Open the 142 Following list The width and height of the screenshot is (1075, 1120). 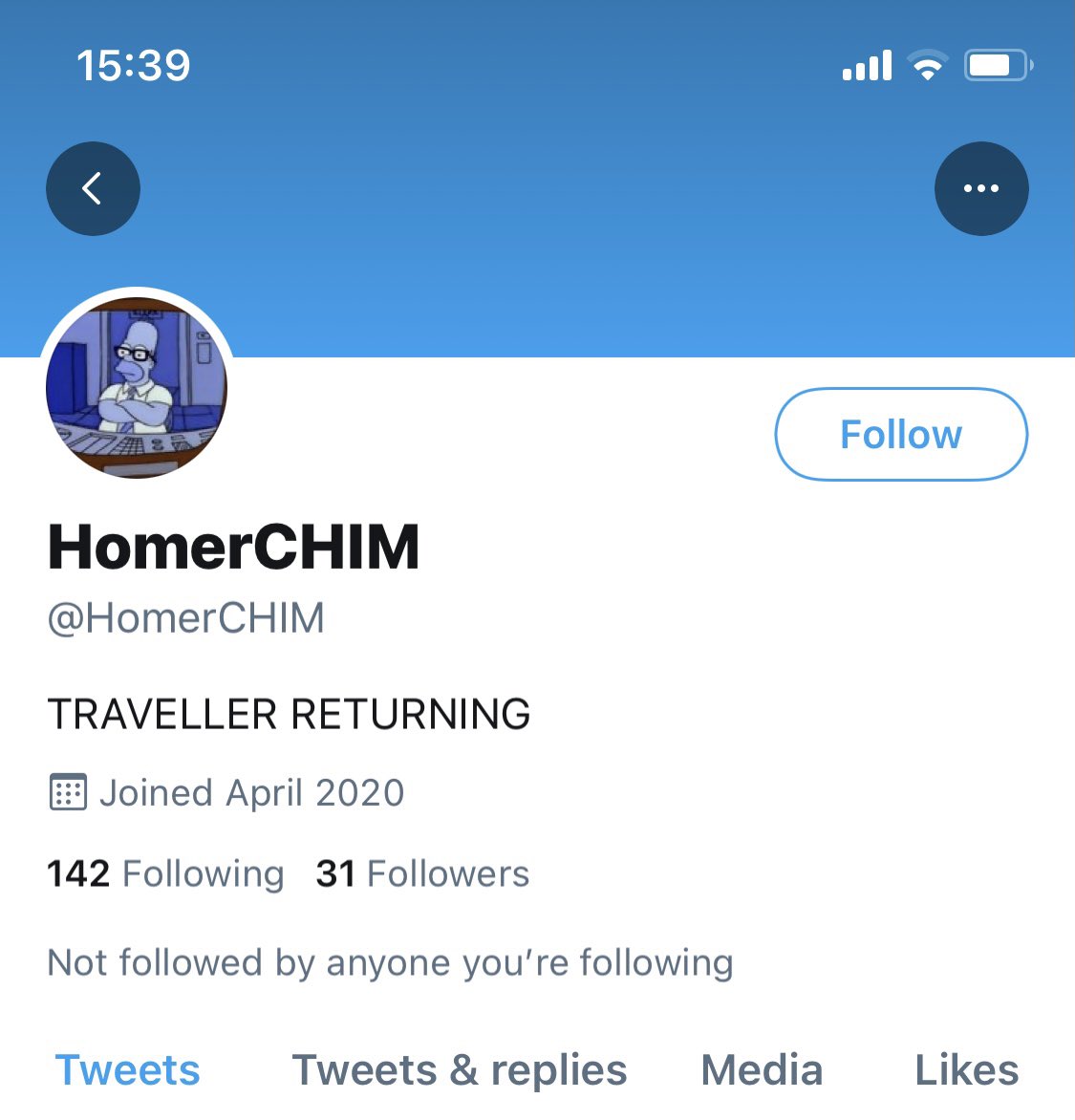[x=165, y=873]
